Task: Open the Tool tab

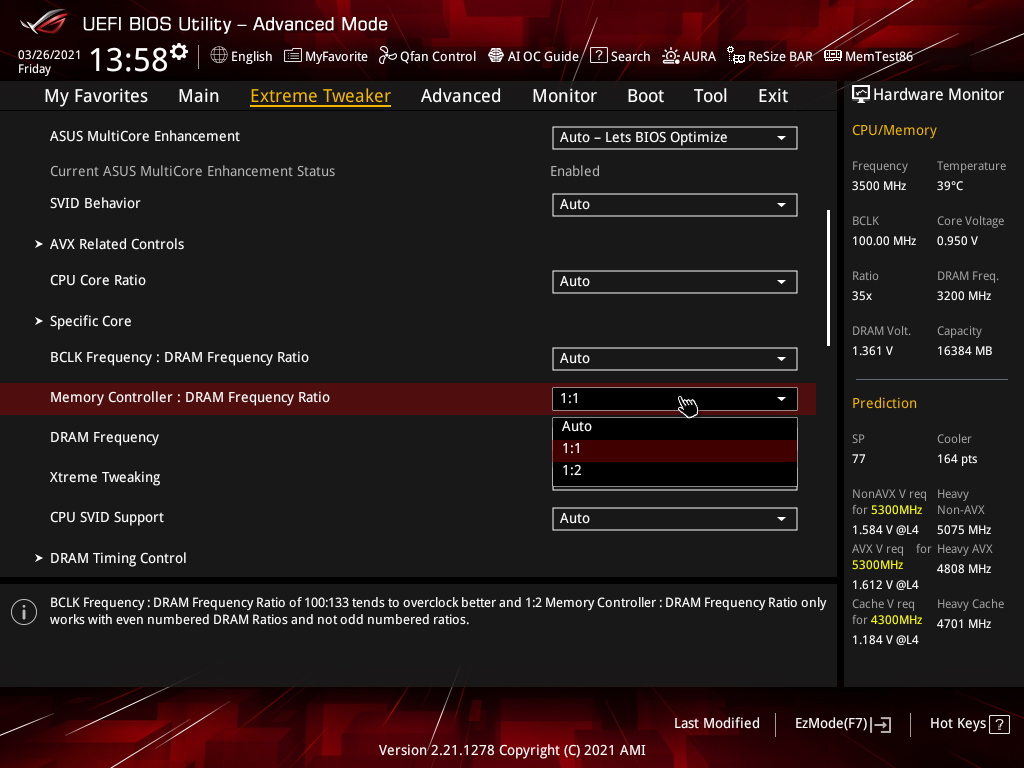Action: (x=711, y=96)
